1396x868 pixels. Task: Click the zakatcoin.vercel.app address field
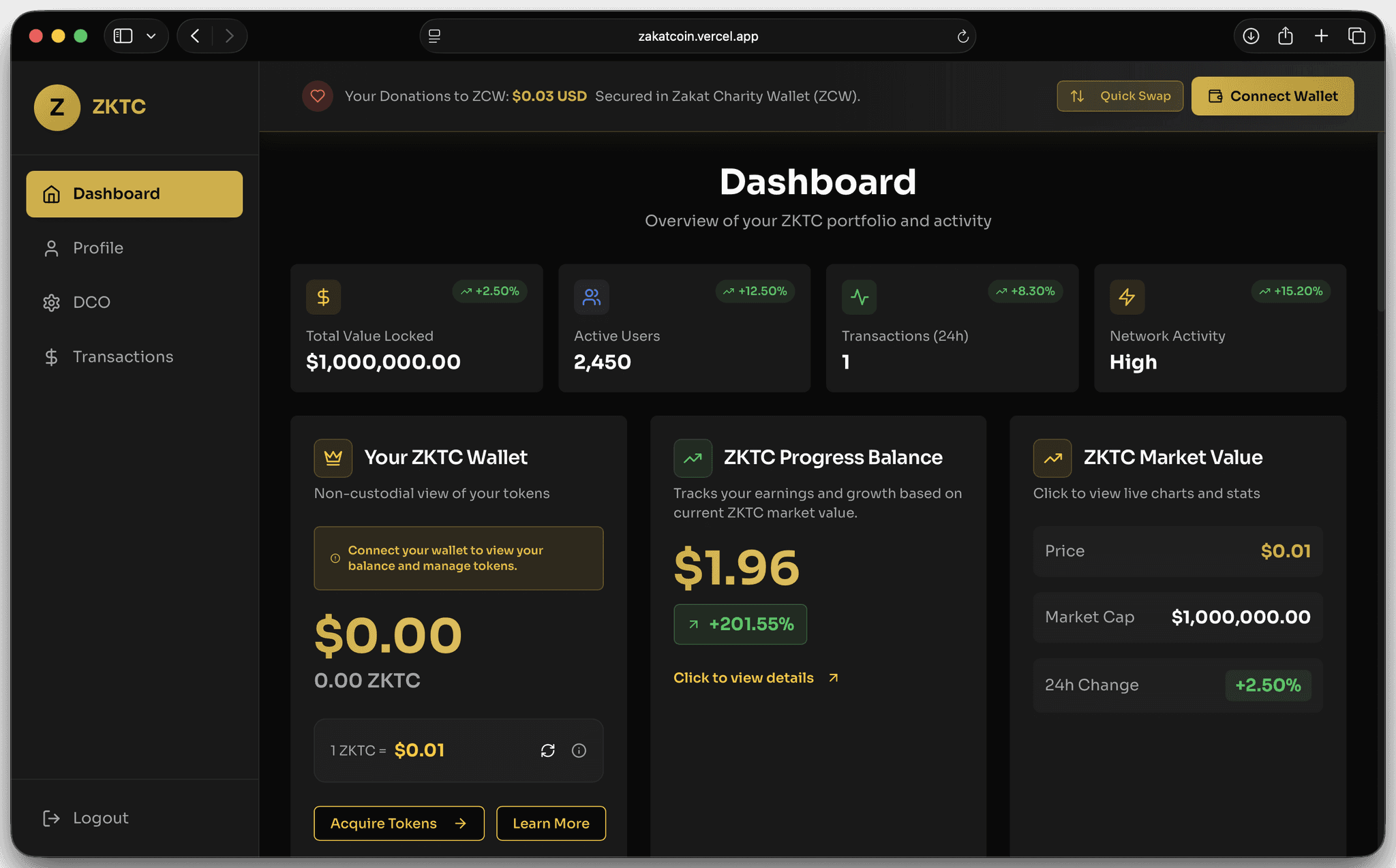pyautogui.click(x=697, y=36)
